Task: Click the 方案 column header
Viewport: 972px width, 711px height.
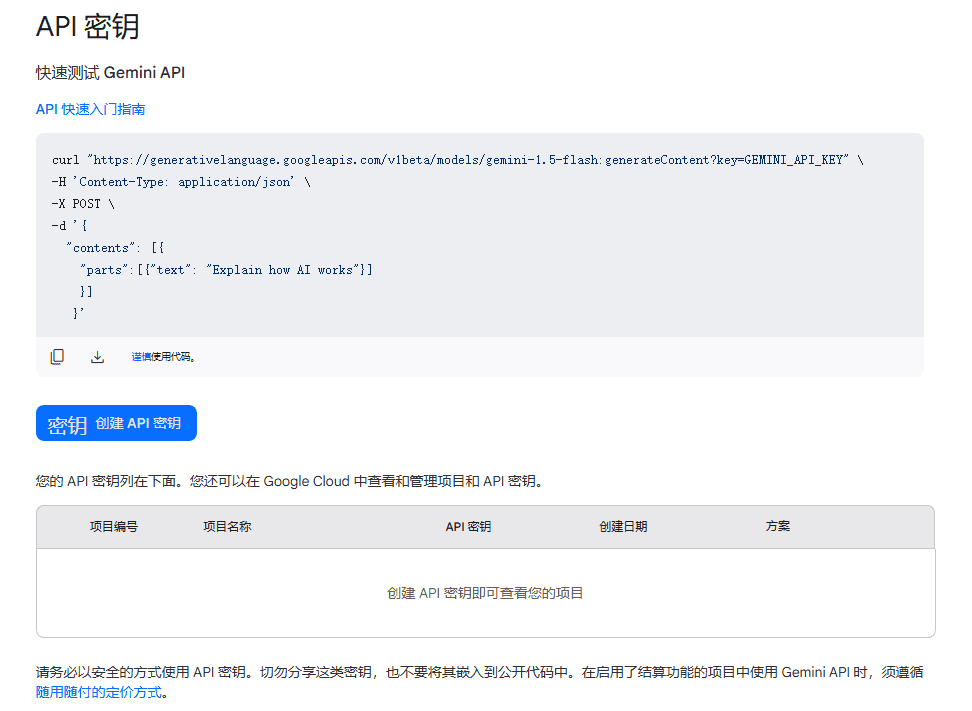Action: 778,527
